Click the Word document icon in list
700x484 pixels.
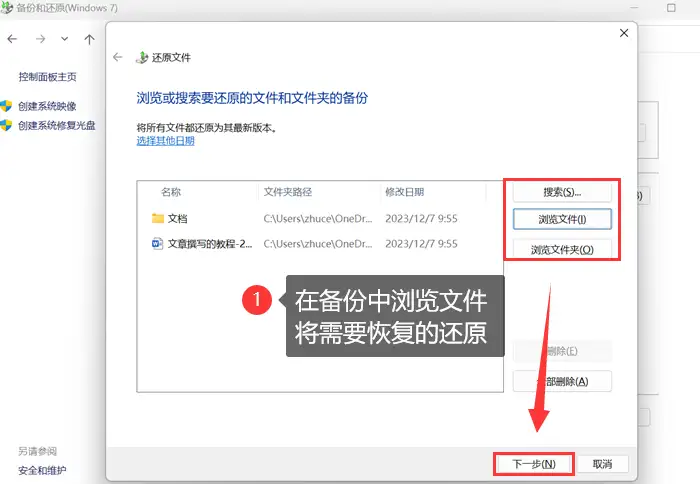tap(157, 244)
